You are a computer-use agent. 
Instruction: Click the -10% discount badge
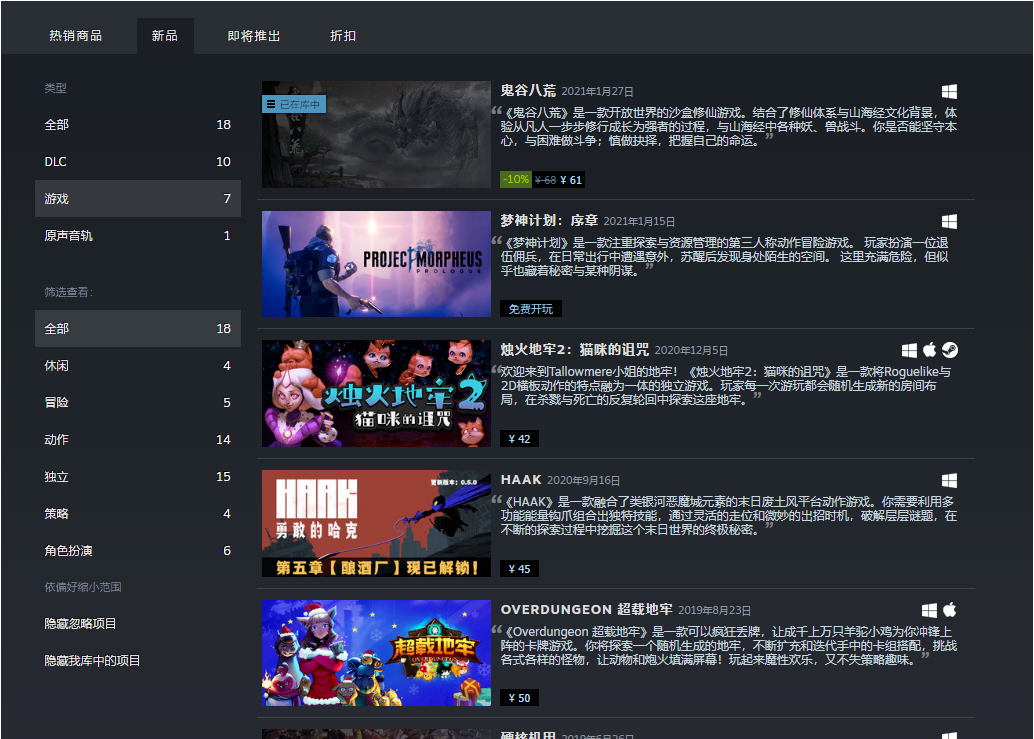coord(516,179)
